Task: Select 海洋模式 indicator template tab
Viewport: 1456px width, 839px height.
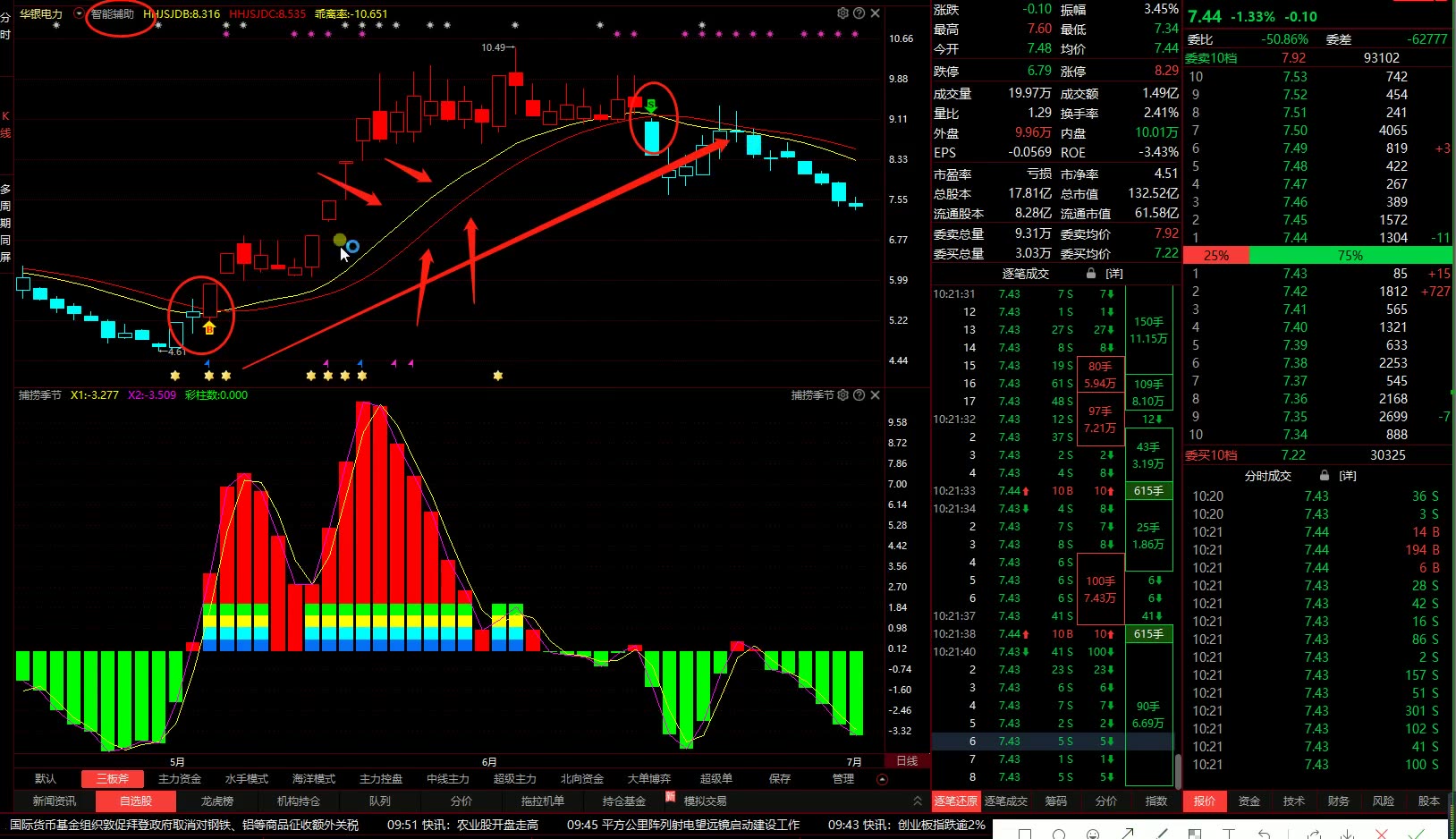Action: tap(314, 779)
